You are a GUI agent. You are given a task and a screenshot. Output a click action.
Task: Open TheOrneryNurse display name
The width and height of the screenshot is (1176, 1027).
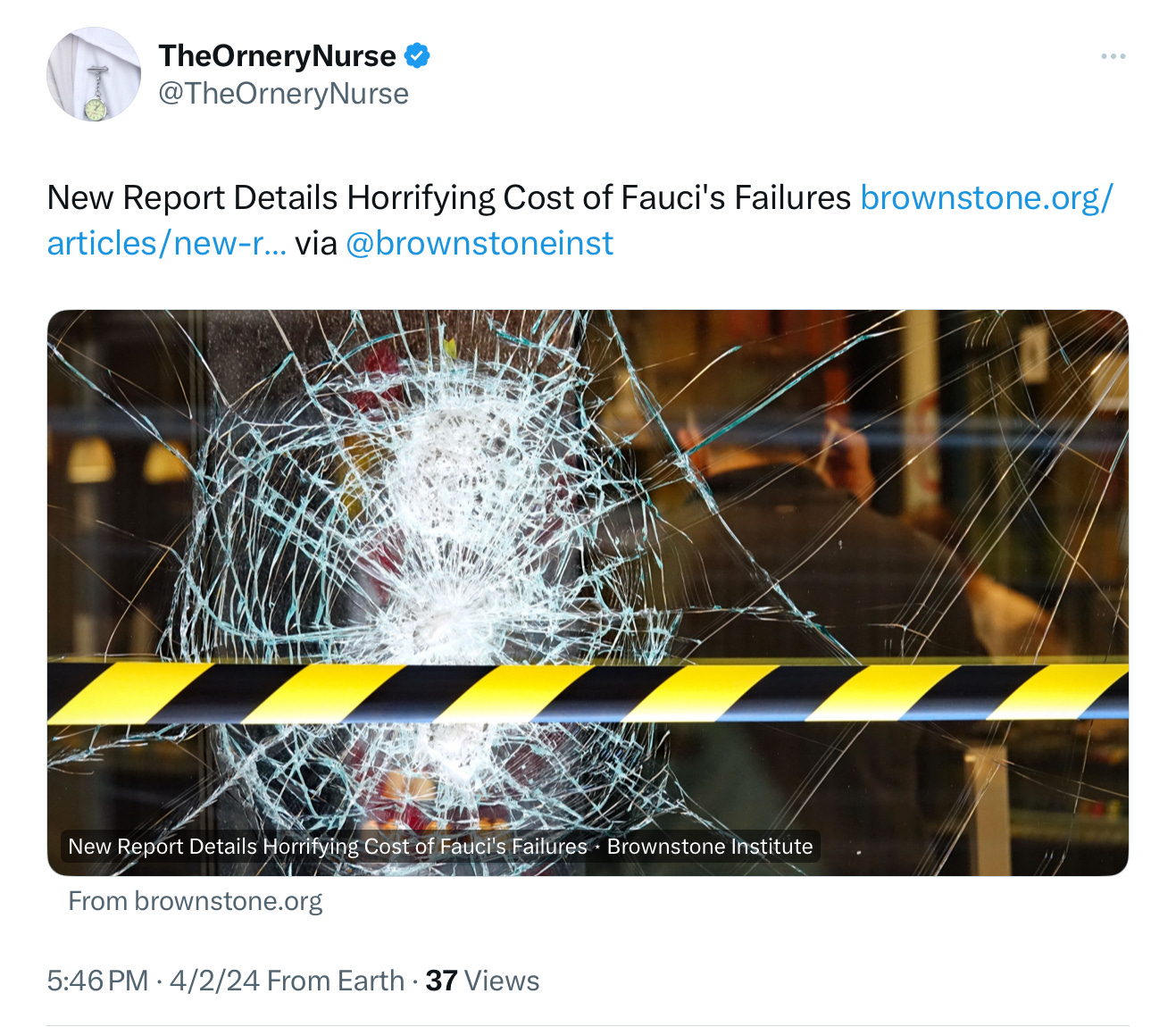tap(278, 55)
